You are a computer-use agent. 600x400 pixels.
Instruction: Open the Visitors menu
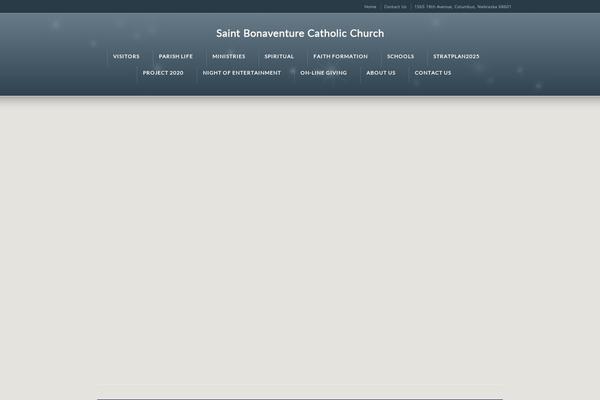point(126,56)
